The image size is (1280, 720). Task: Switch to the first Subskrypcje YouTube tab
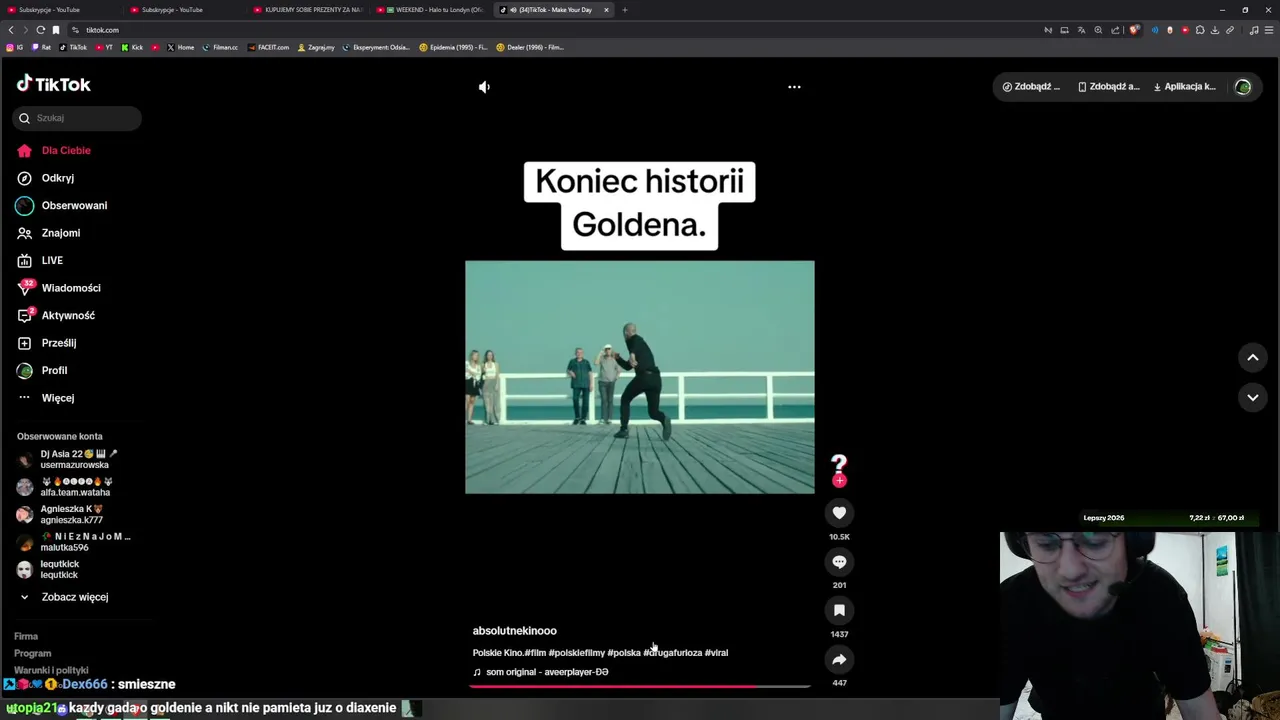click(60, 10)
